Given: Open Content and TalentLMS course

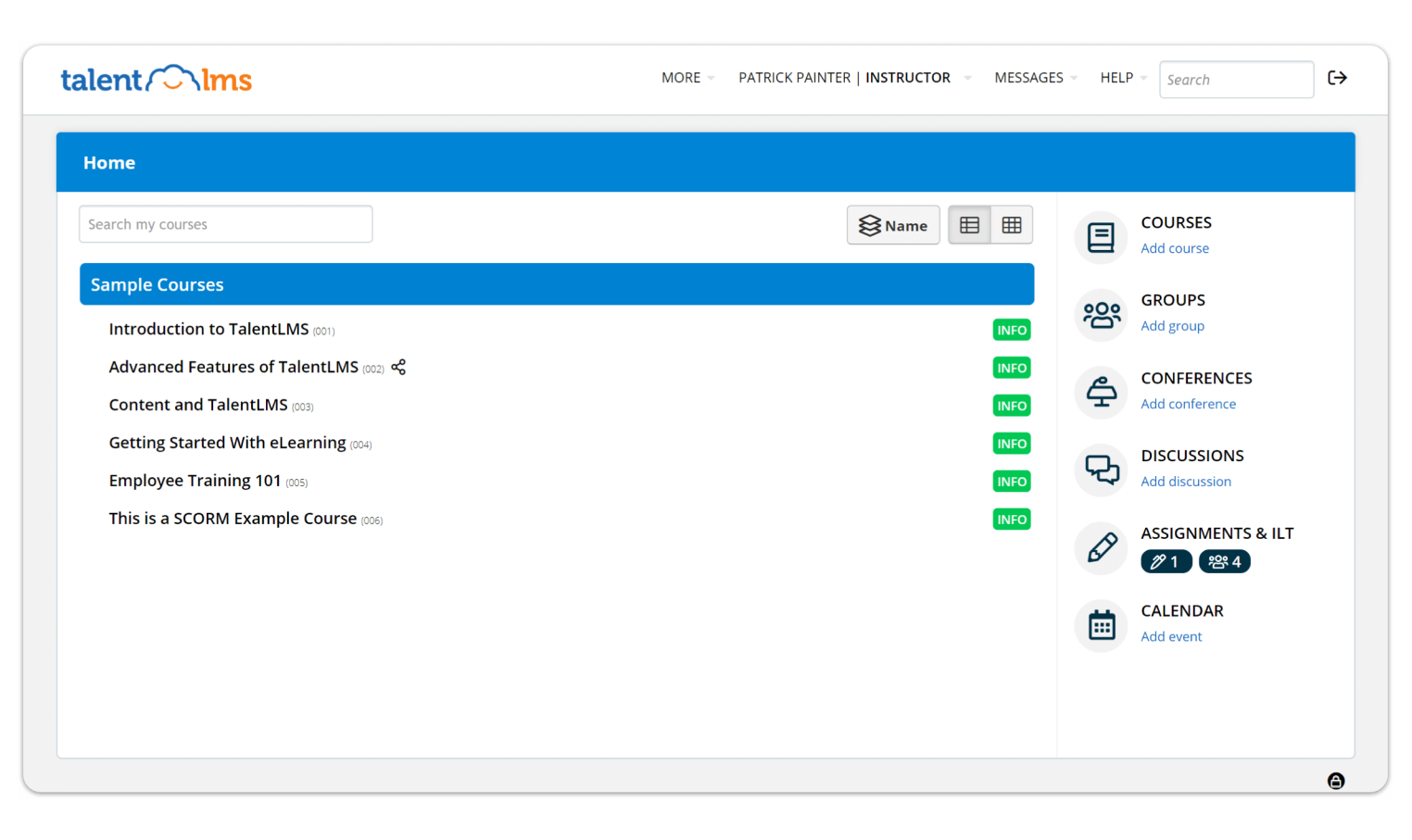Looking at the screenshot, I should click(x=198, y=405).
